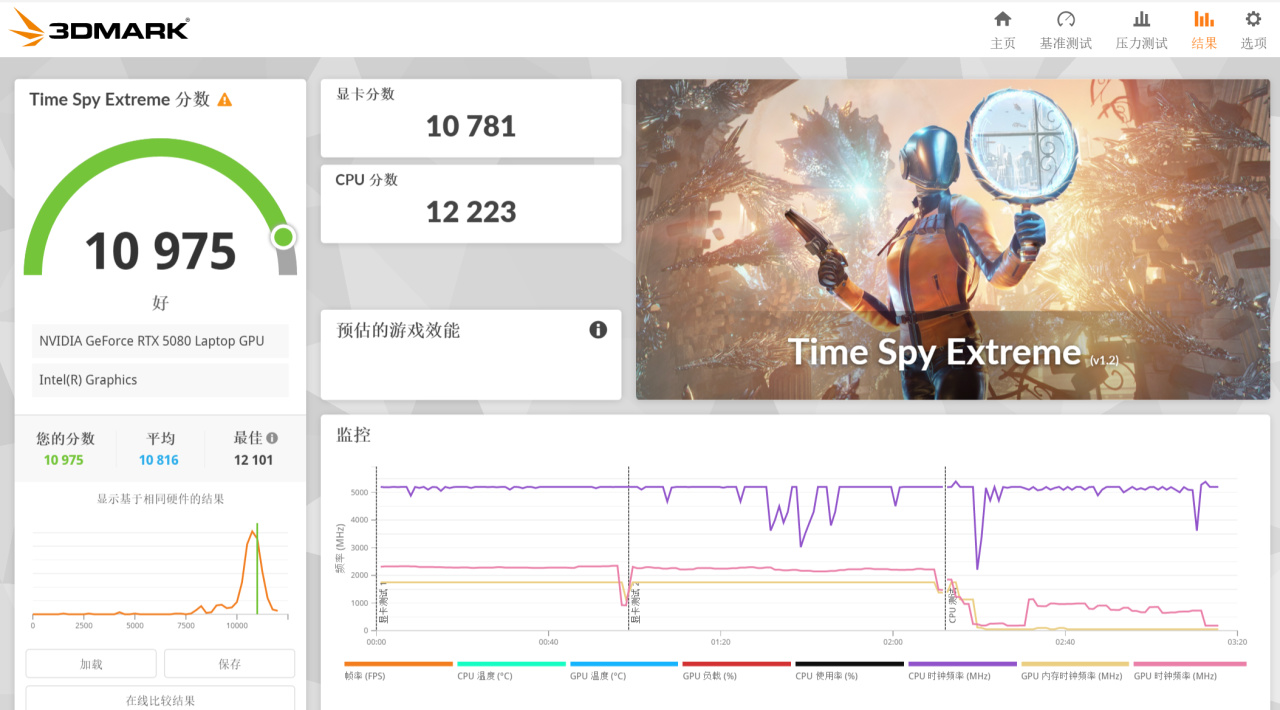Click 显示基于相同硬件的结果 caption
The width and height of the screenshot is (1280, 710).
coord(160,499)
